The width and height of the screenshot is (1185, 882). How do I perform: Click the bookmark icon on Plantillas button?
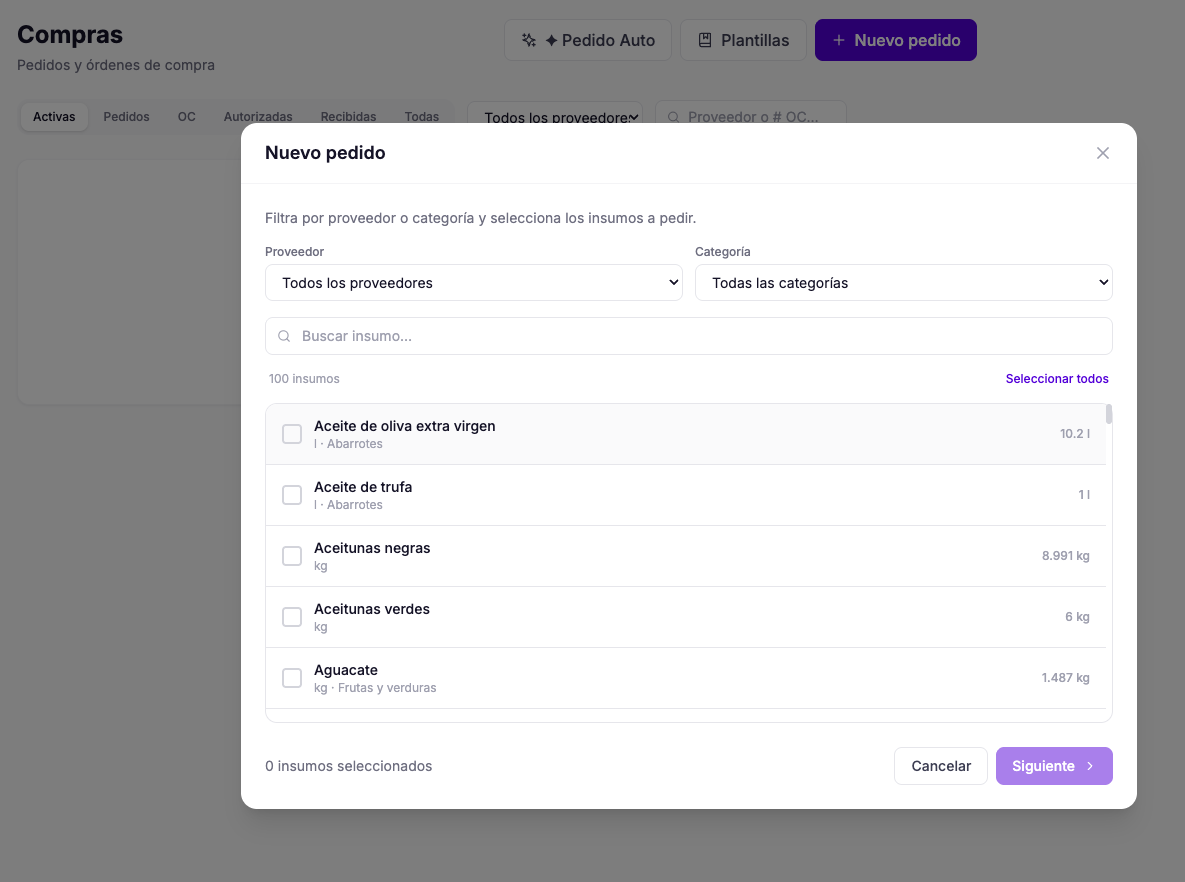704,40
